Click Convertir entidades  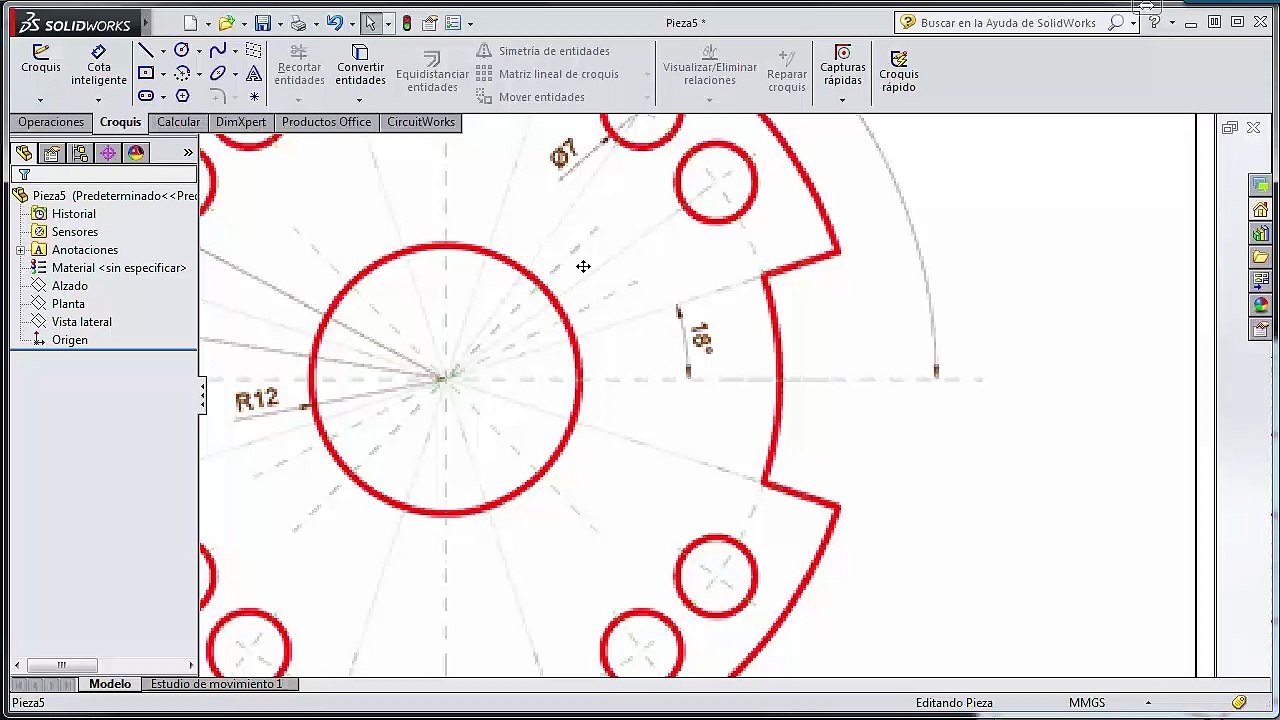pyautogui.click(x=360, y=66)
